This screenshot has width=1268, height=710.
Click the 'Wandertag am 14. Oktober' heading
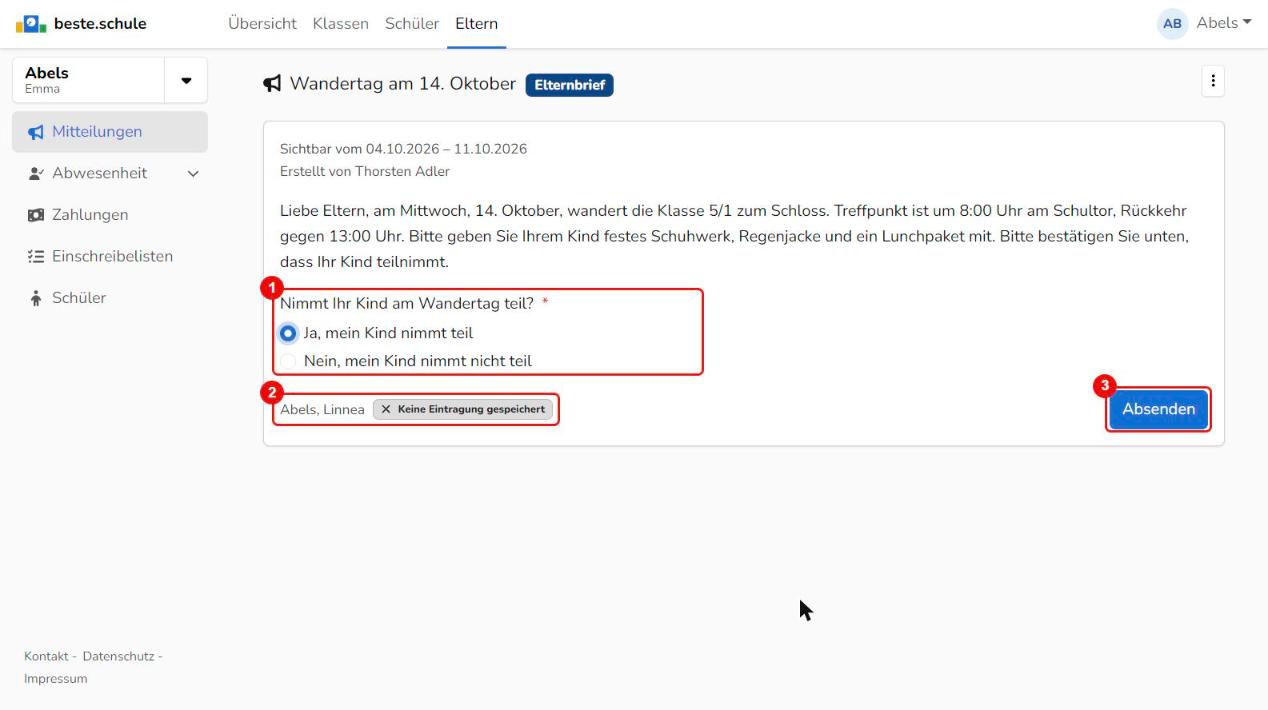(x=403, y=84)
